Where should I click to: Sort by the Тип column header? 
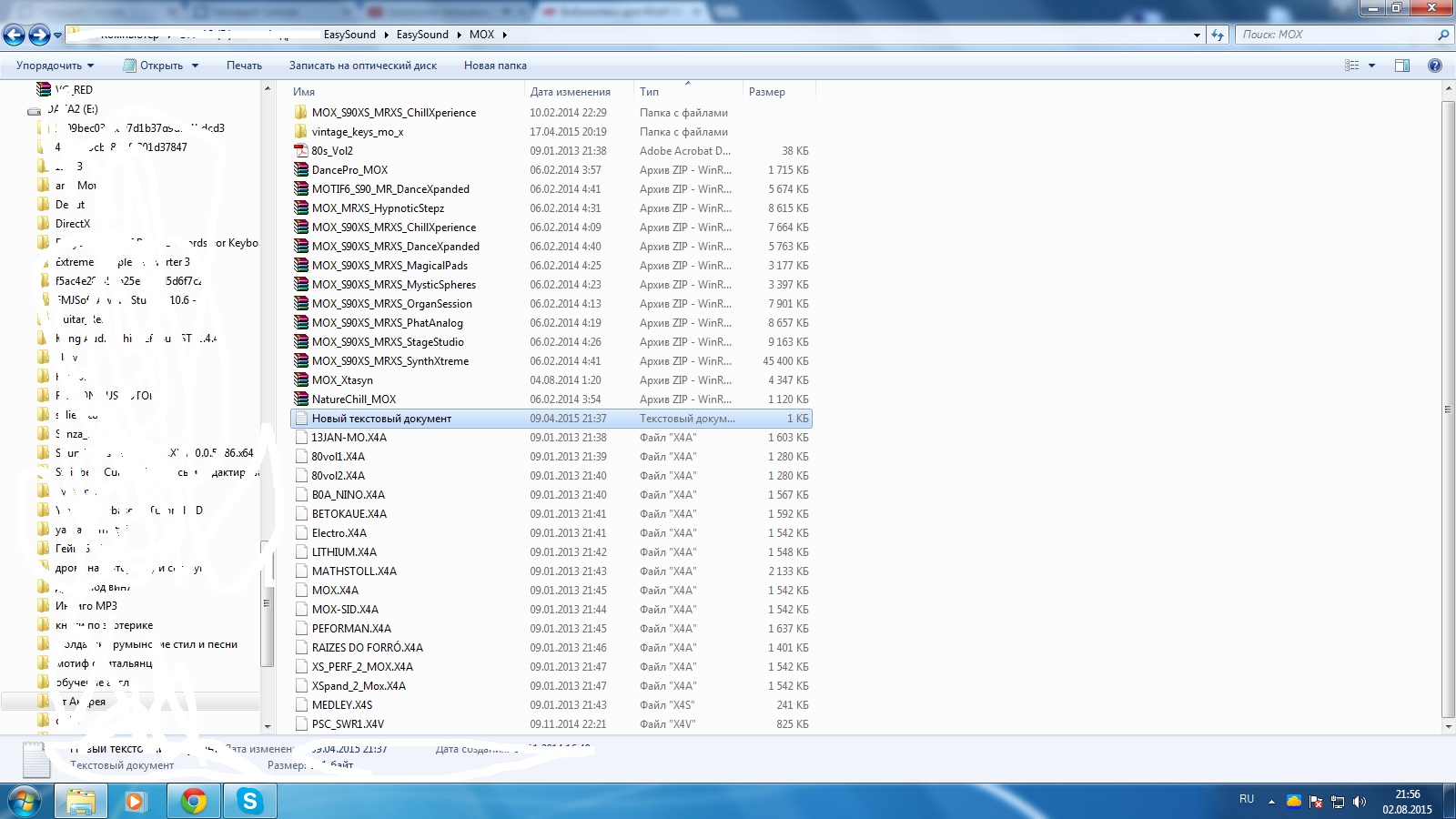click(x=688, y=92)
